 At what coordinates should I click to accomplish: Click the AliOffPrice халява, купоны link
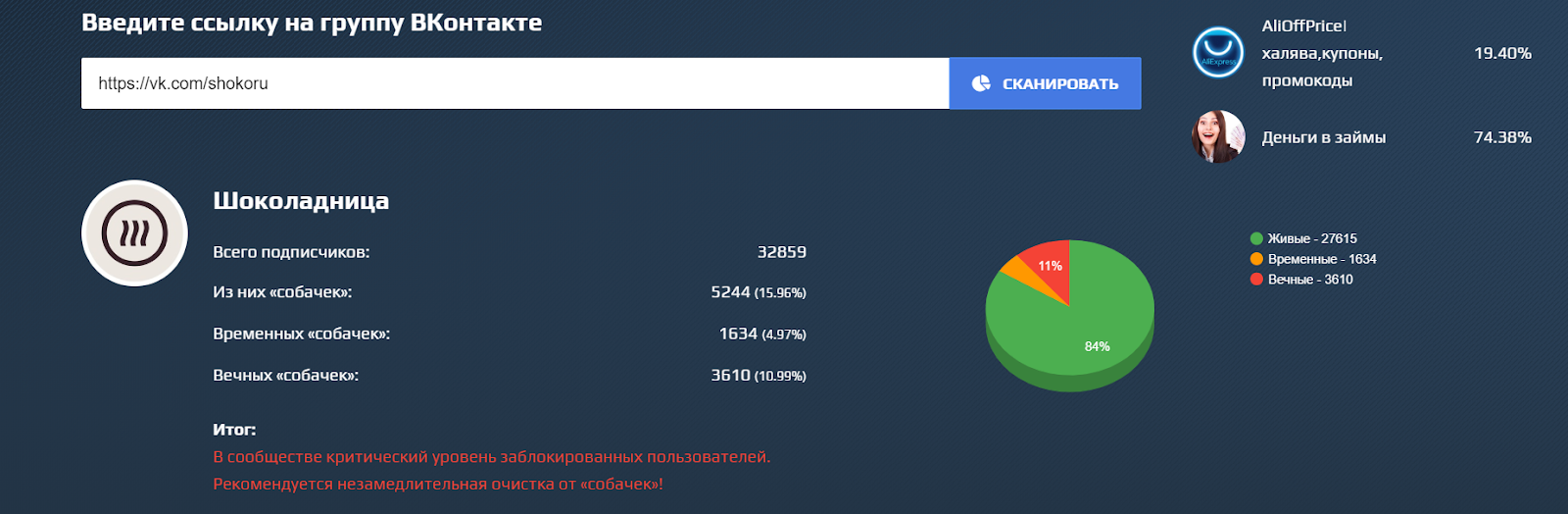click(1322, 53)
